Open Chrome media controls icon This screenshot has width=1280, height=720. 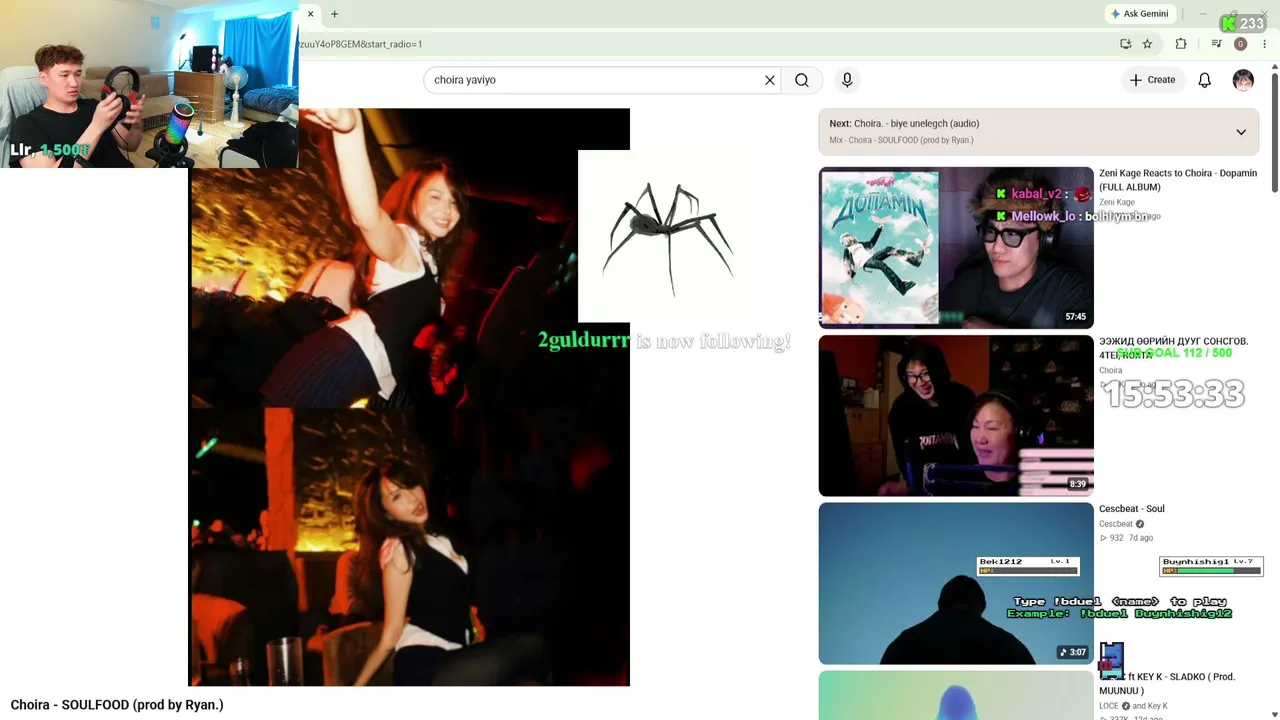pyautogui.click(x=1216, y=44)
